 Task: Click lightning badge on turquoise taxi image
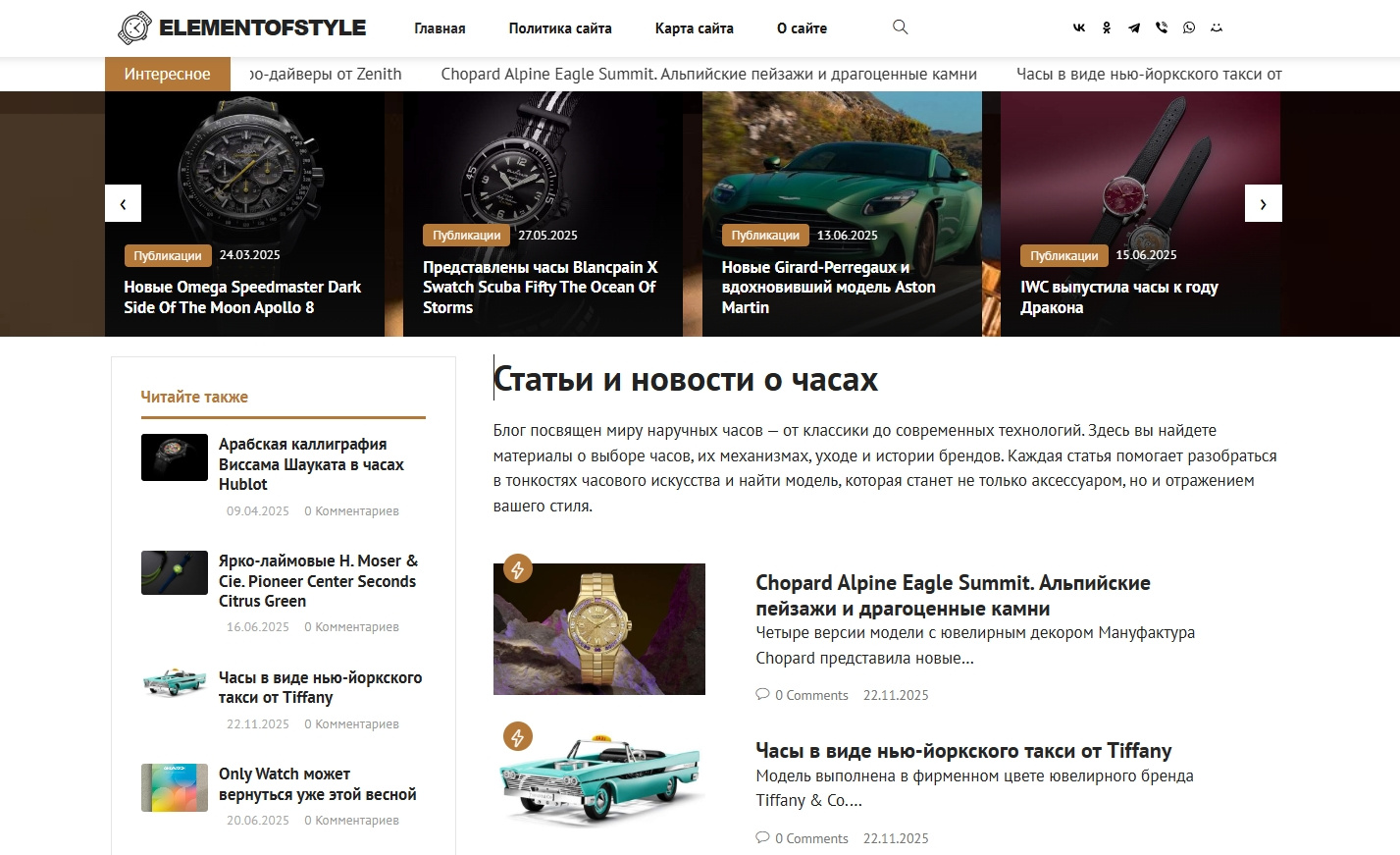click(x=518, y=736)
